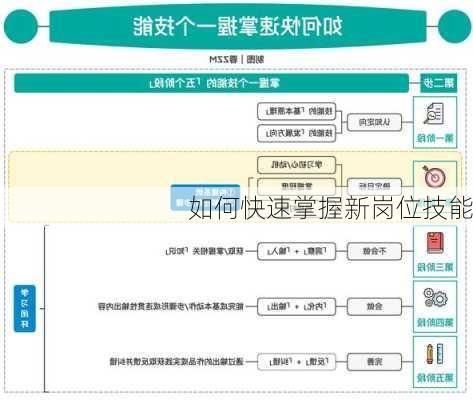473x400 pixels.
Task: Select the 技能的「发展方向」 box
Action: pos(296,133)
